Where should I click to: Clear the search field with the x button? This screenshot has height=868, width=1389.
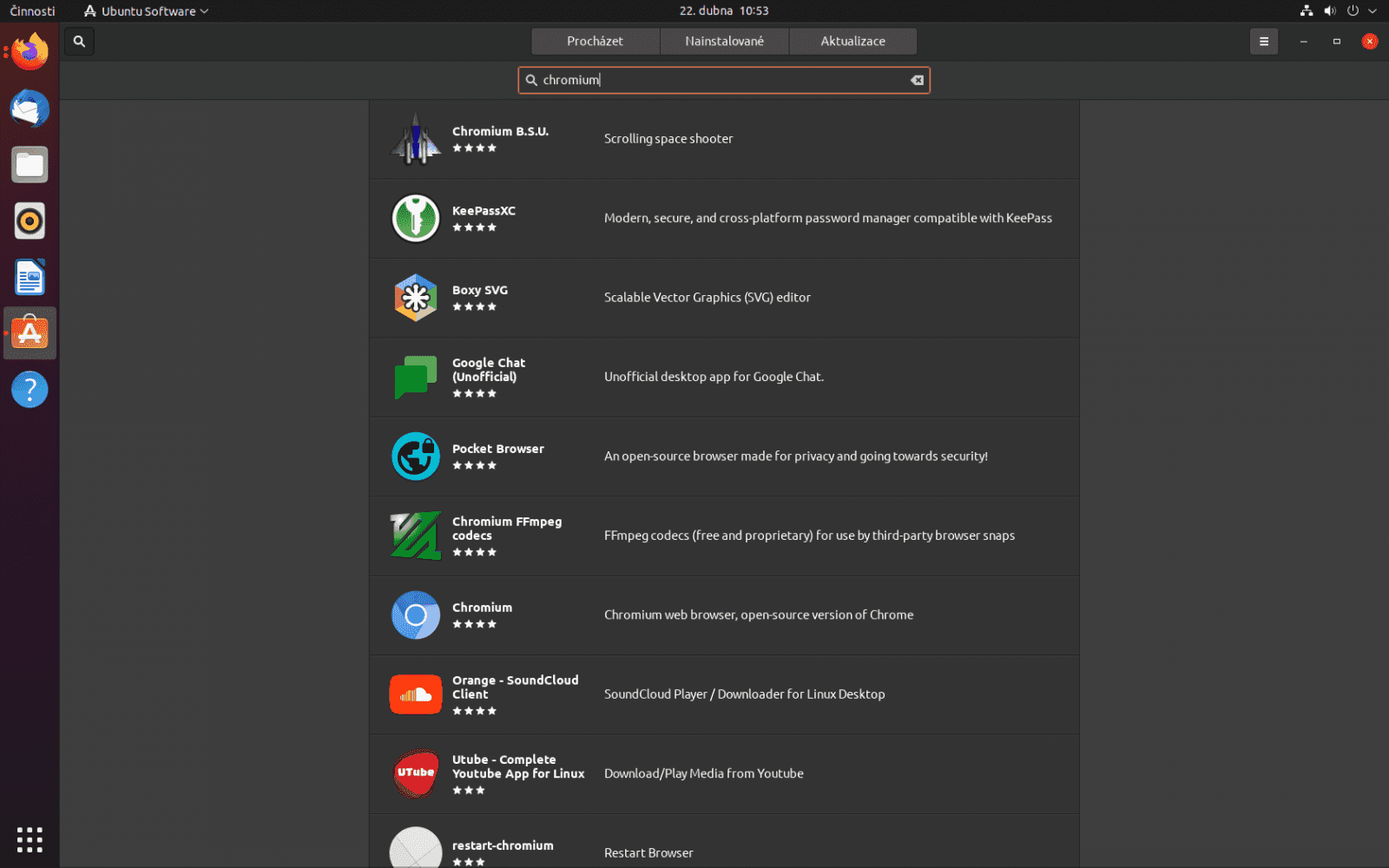tap(917, 80)
